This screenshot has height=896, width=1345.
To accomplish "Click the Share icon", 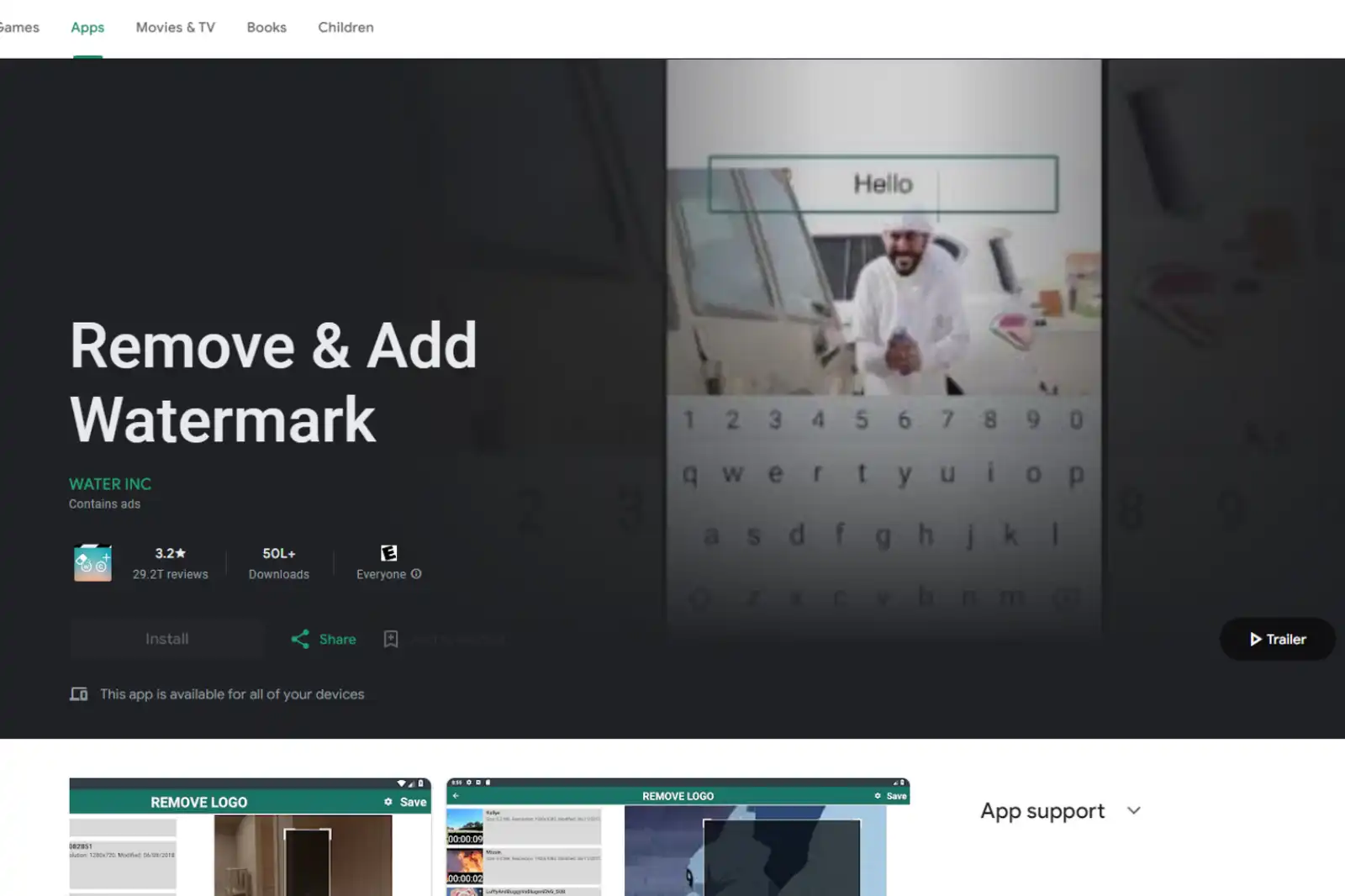I will pos(300,639).
